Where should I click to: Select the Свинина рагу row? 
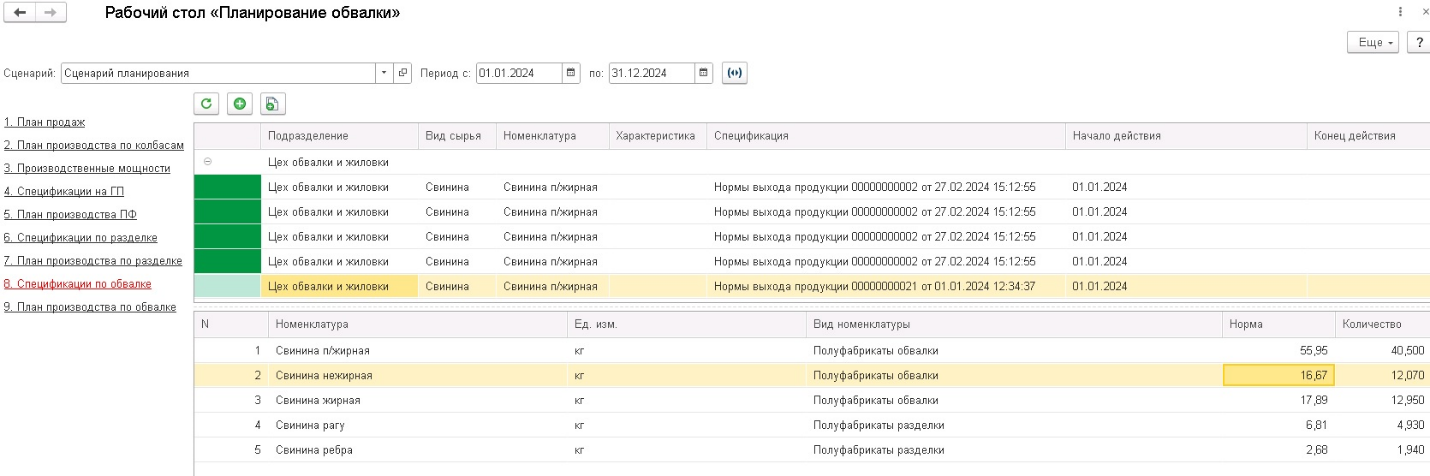pos(310,425)
